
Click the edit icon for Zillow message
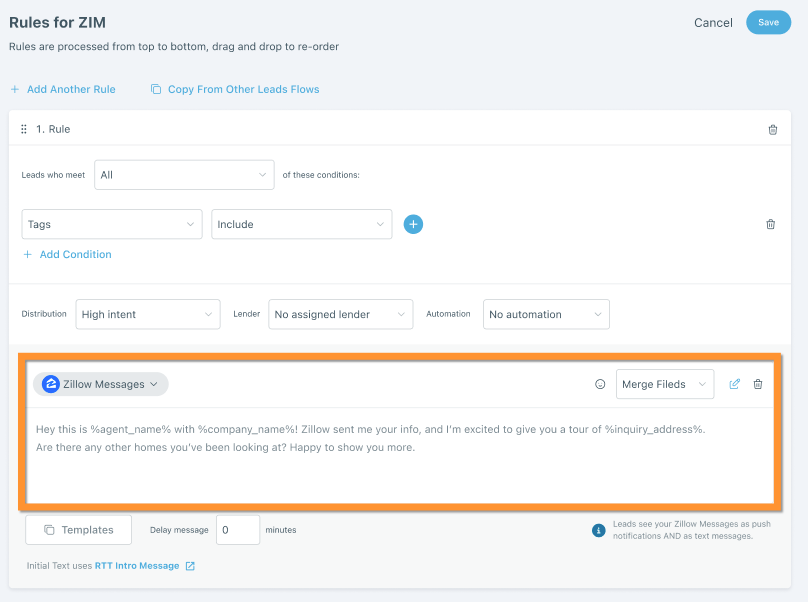pyautogui.click(x=735, y=384)
